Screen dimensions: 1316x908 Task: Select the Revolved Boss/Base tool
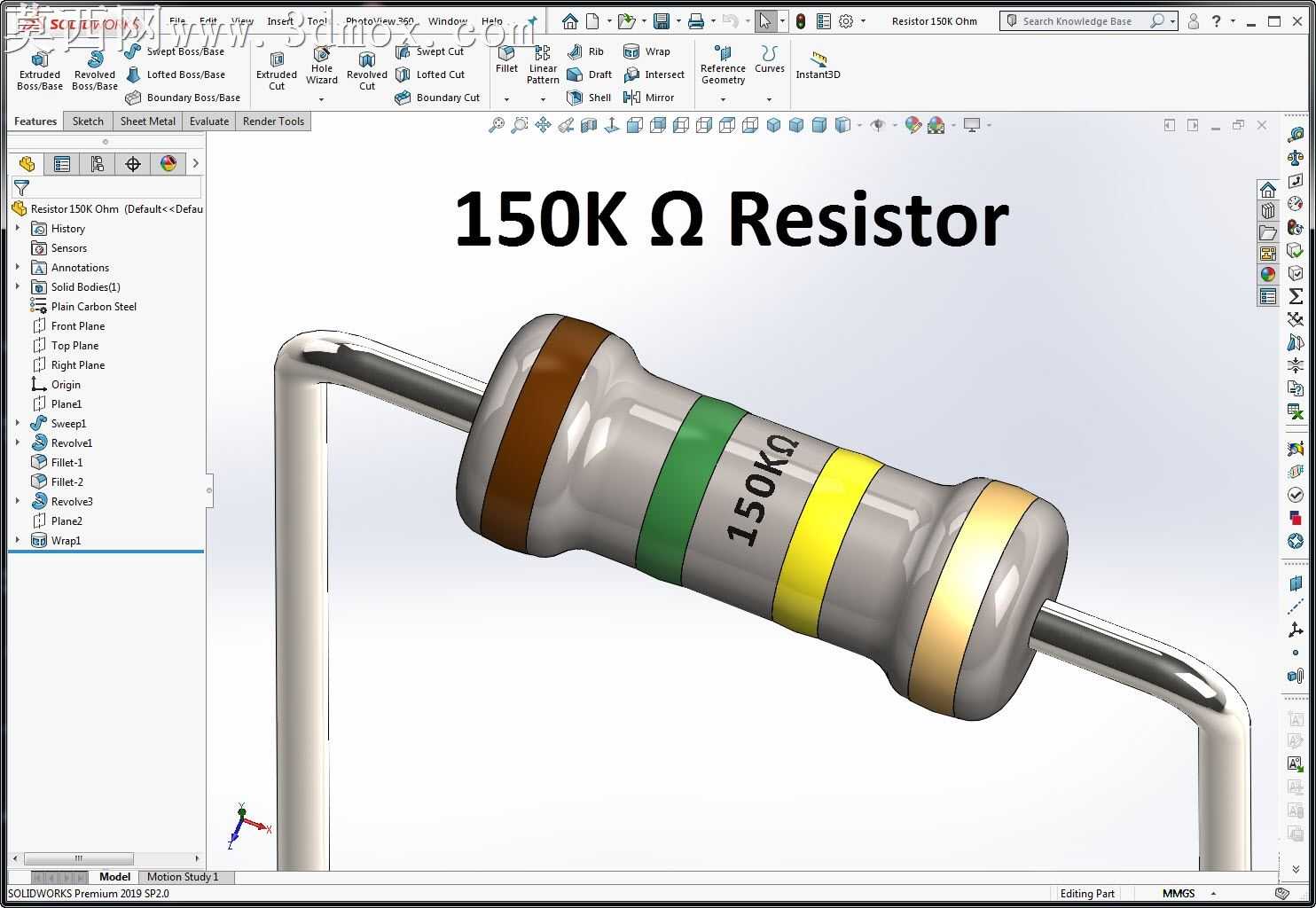pos(95,70)
